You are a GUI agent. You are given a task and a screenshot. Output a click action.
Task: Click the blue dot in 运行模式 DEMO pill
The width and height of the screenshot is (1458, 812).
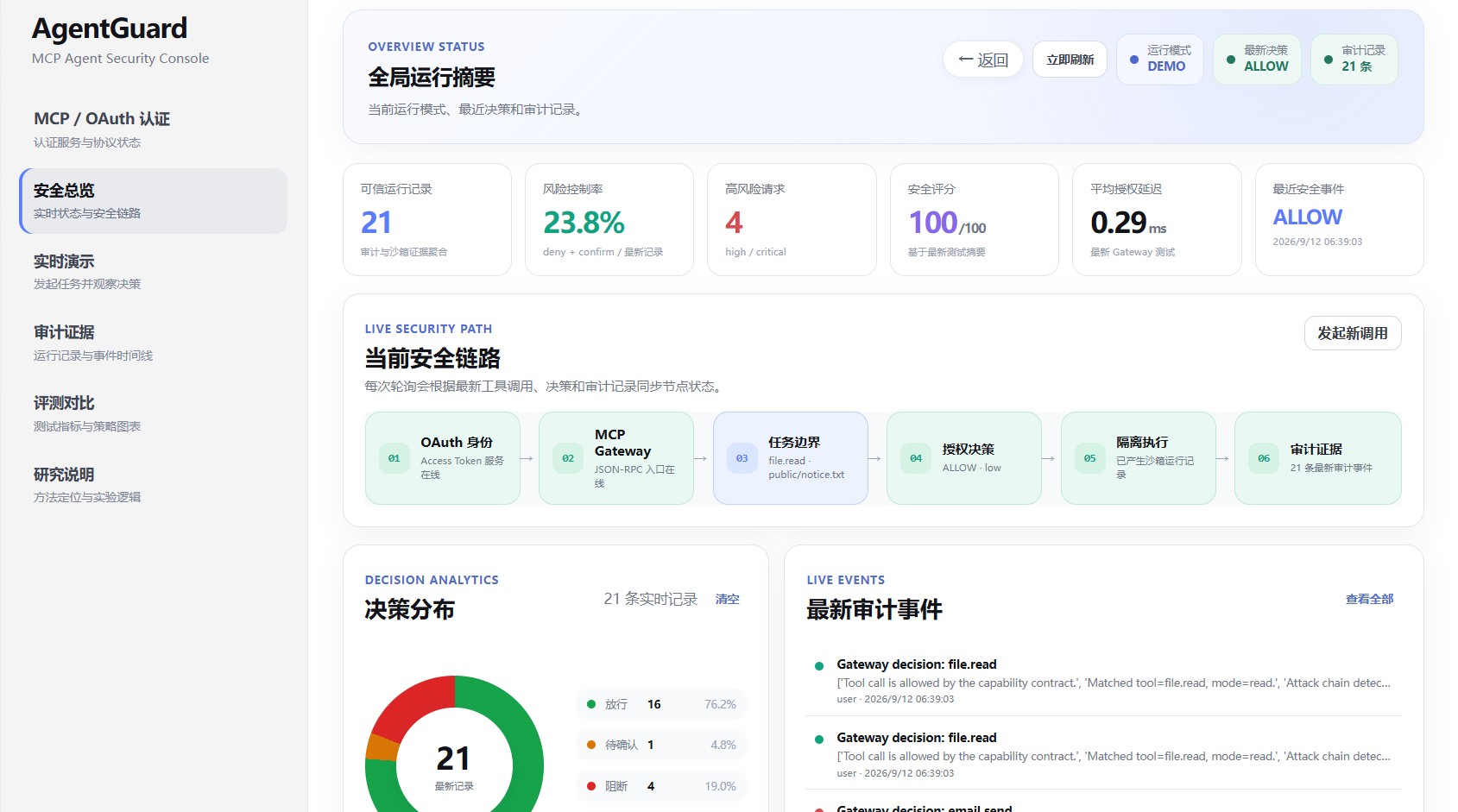[x=1134, y=60]
